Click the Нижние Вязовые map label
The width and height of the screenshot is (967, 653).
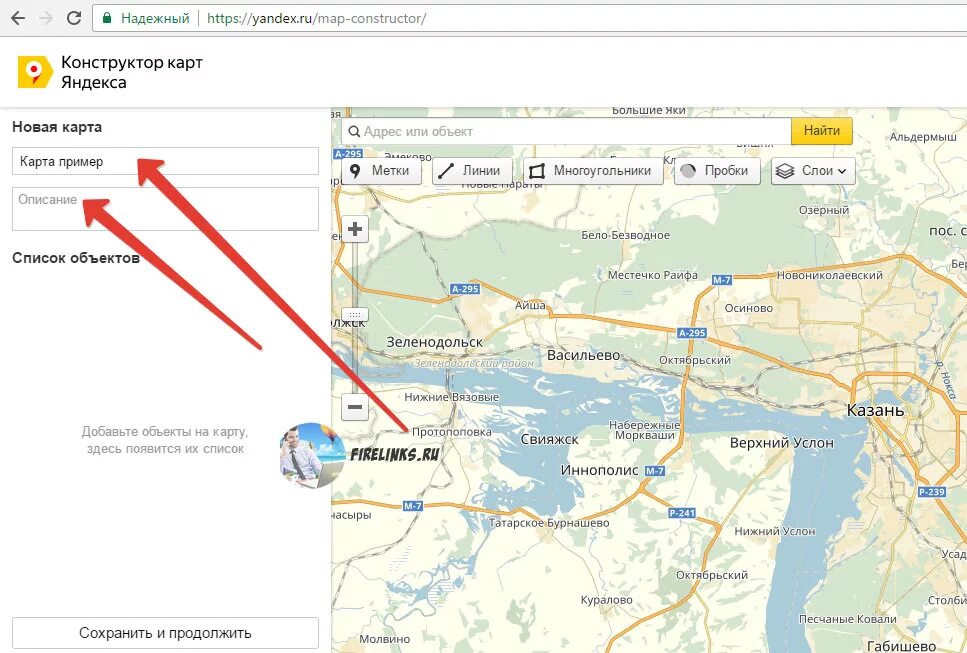pos(451,397)
